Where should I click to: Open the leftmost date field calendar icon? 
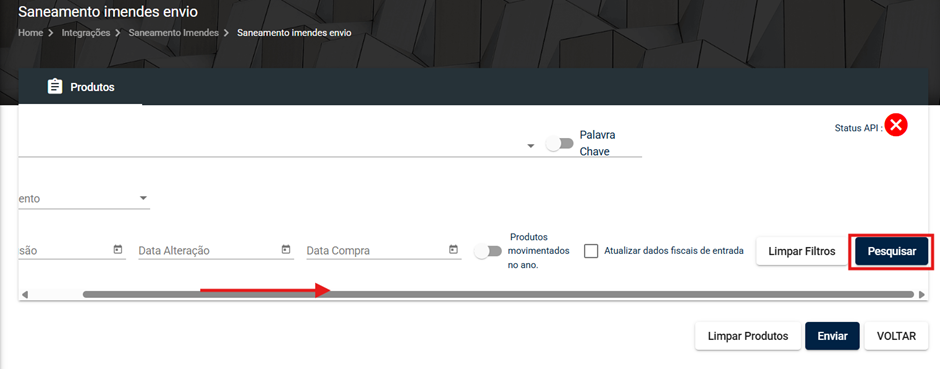[118, 250]
